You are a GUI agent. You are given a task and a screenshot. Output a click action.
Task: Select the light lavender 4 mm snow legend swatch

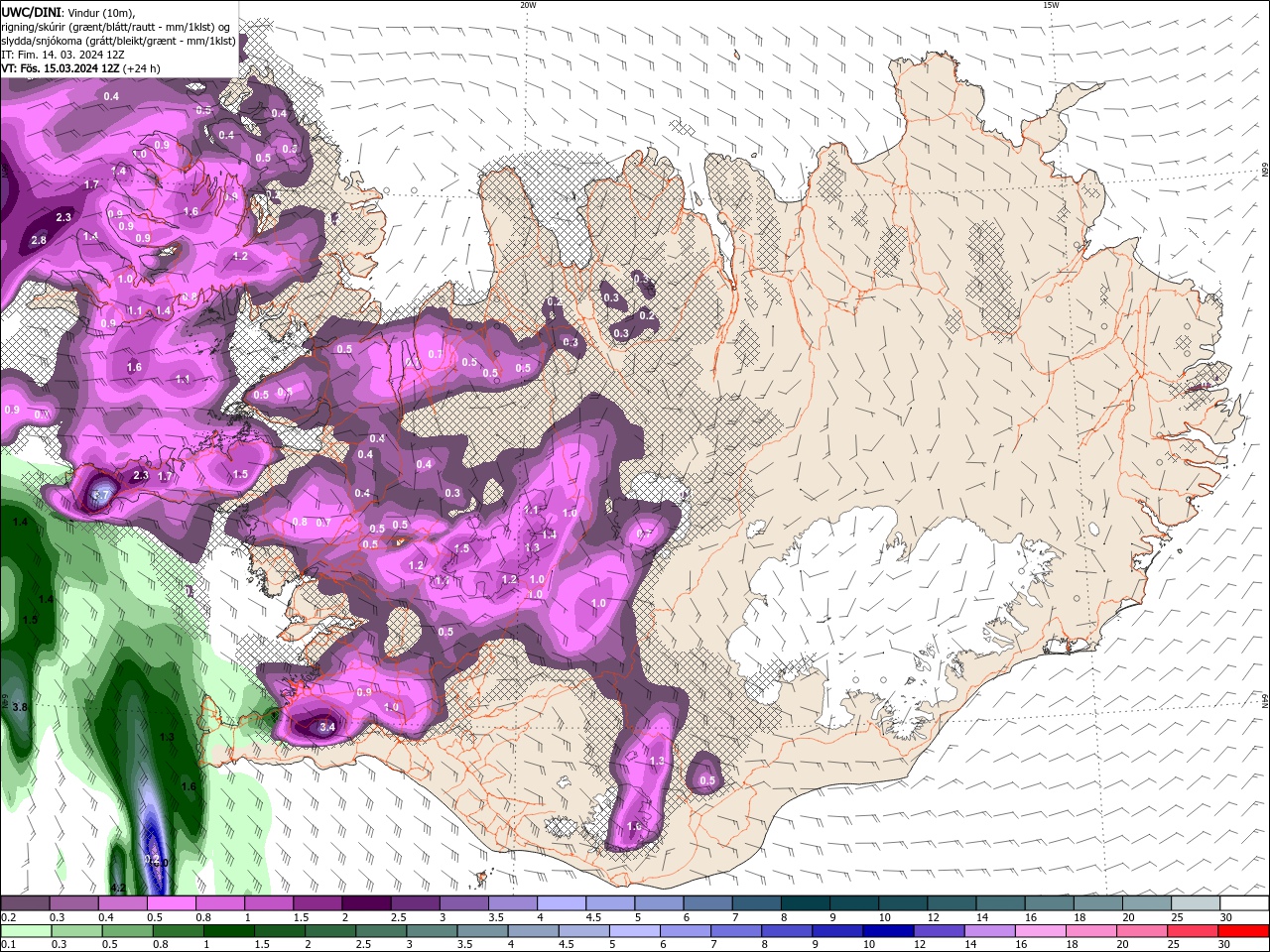(562, 903)
